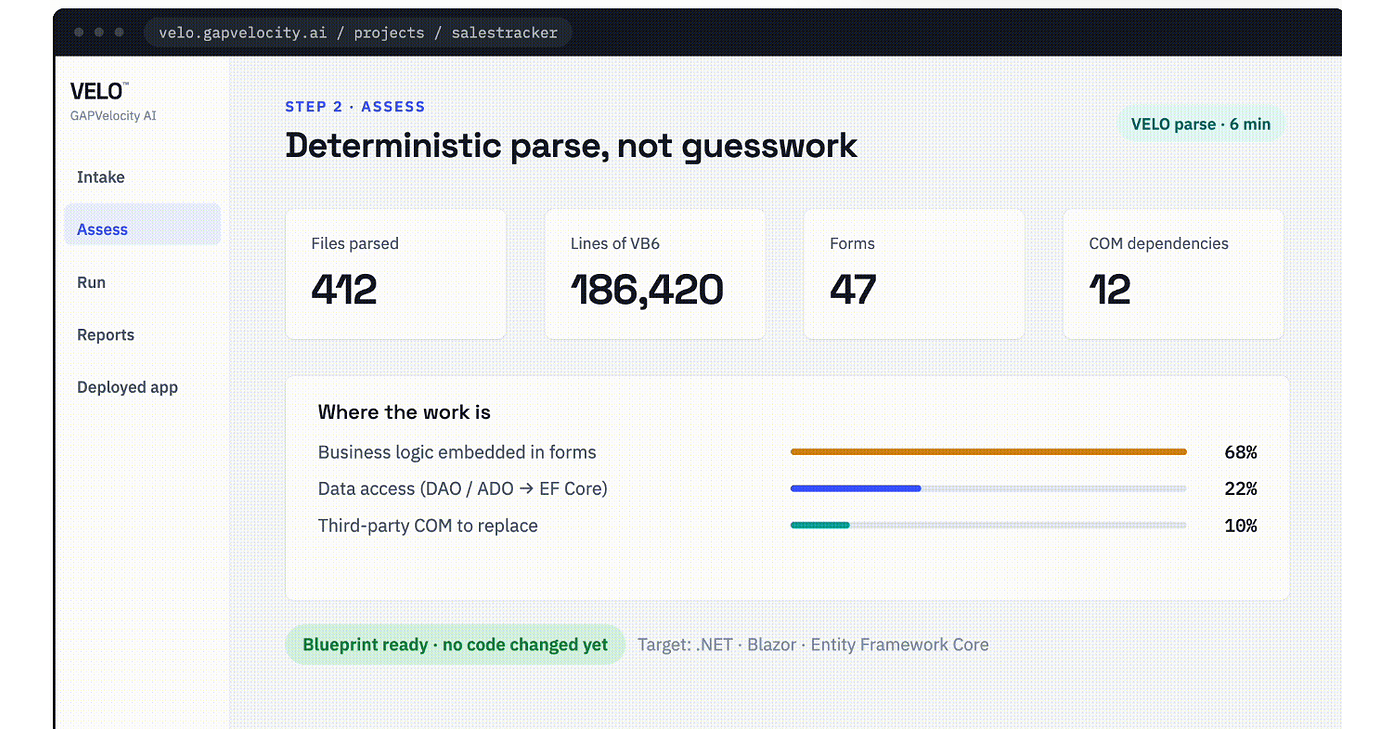The height and width of the screenshot is (729, 1392).
Task: Click the Blueprint ready status badge
Action: pyautogui.click(x=455, y=645)
